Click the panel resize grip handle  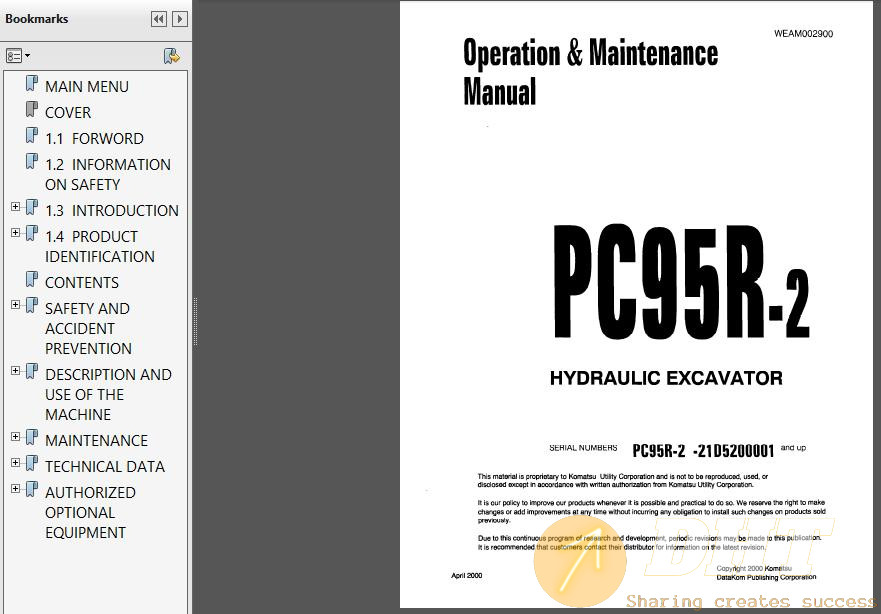195,322
